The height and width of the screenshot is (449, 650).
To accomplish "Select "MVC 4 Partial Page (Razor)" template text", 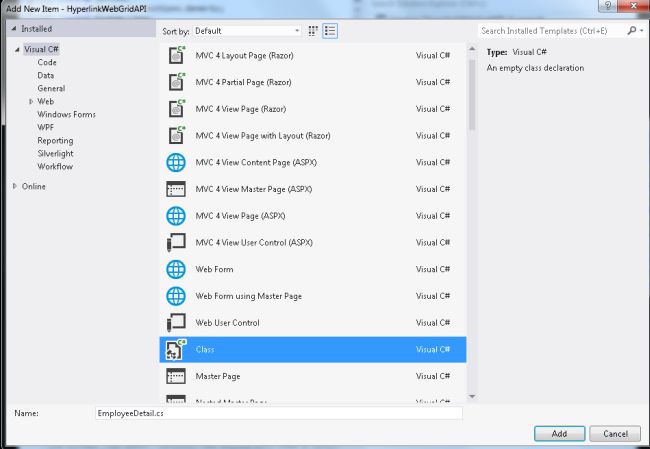I will [x=243, y=82].
